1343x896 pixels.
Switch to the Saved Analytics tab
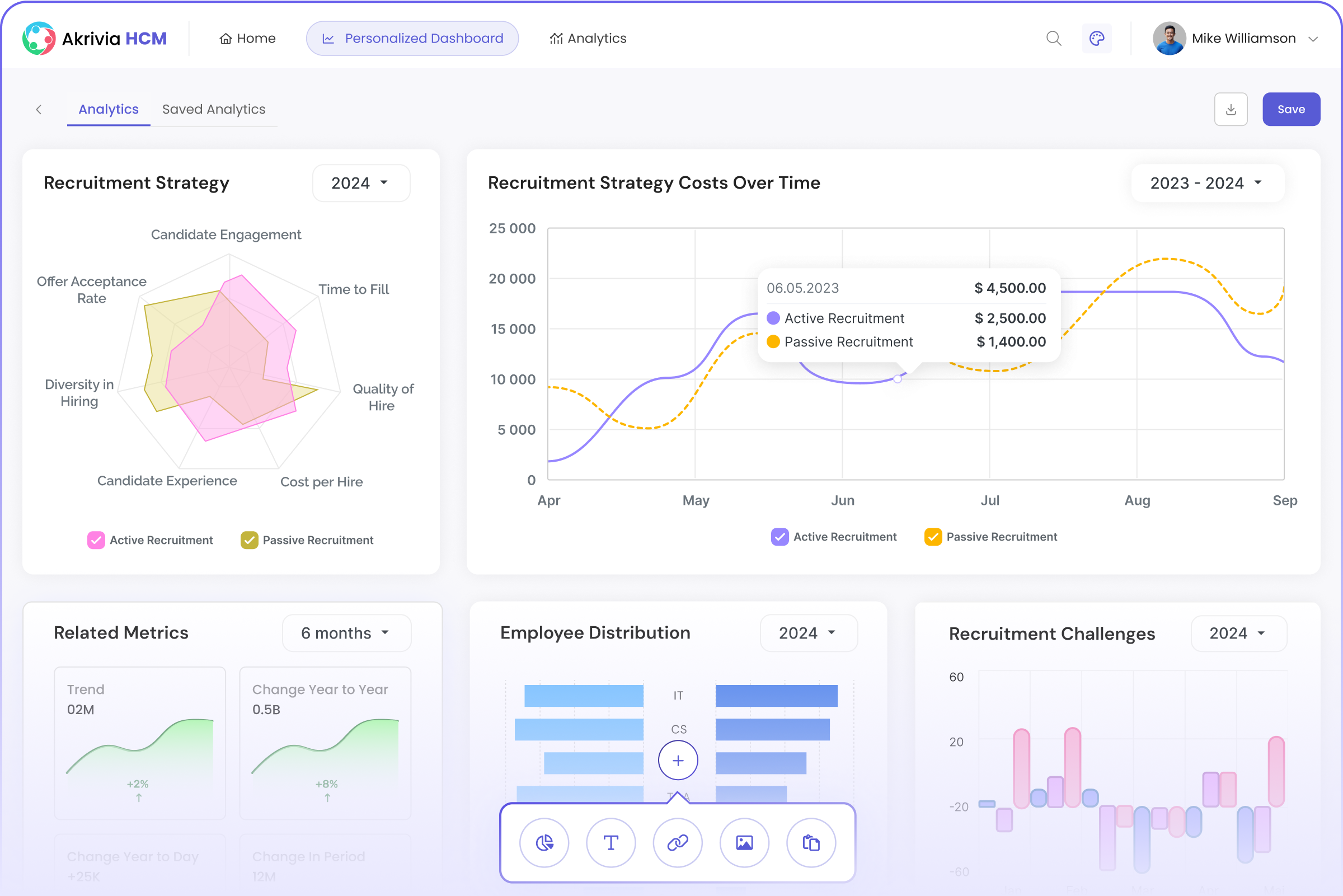[214, 109]
